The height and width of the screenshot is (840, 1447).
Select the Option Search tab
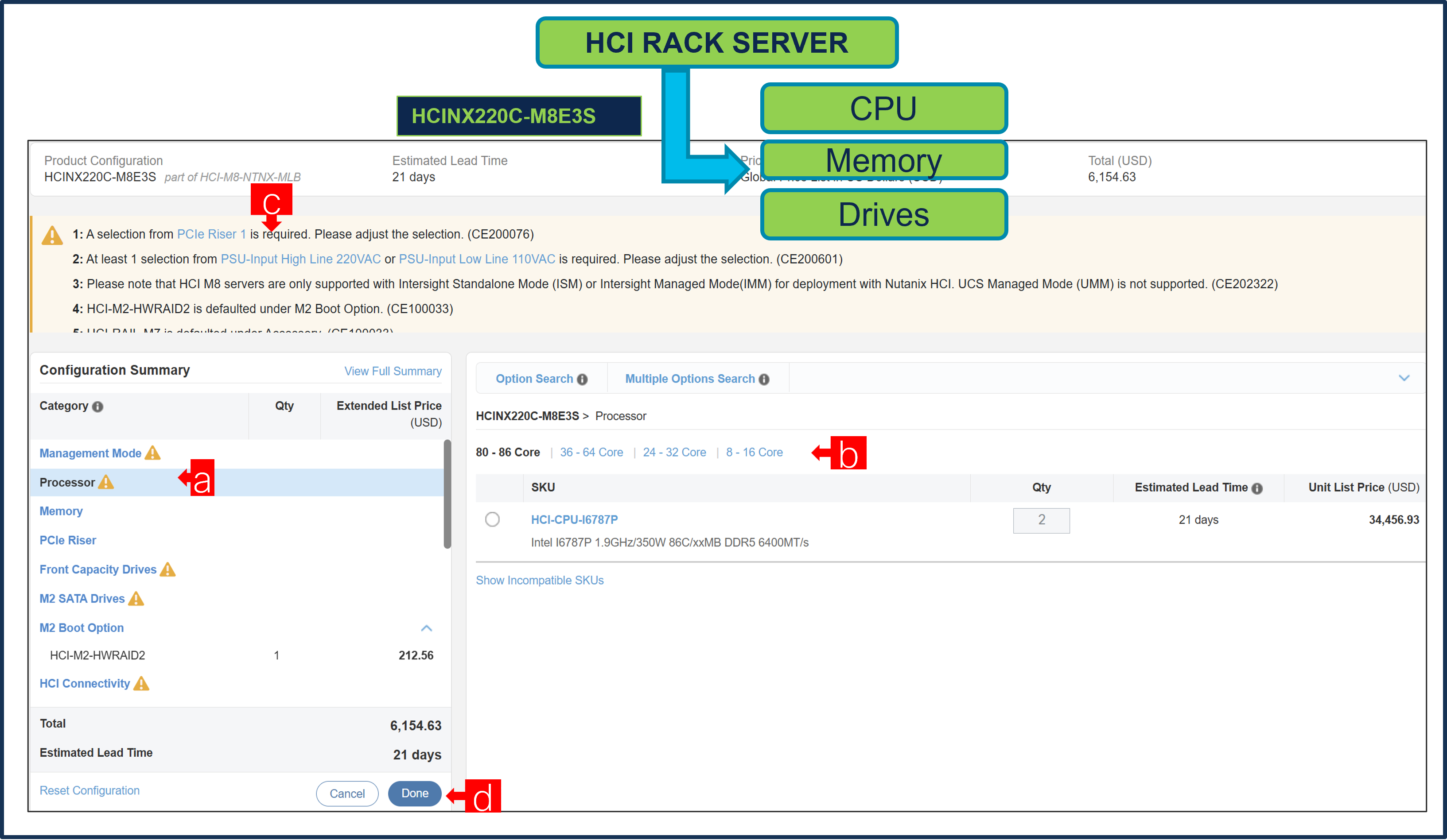point(534,379)
